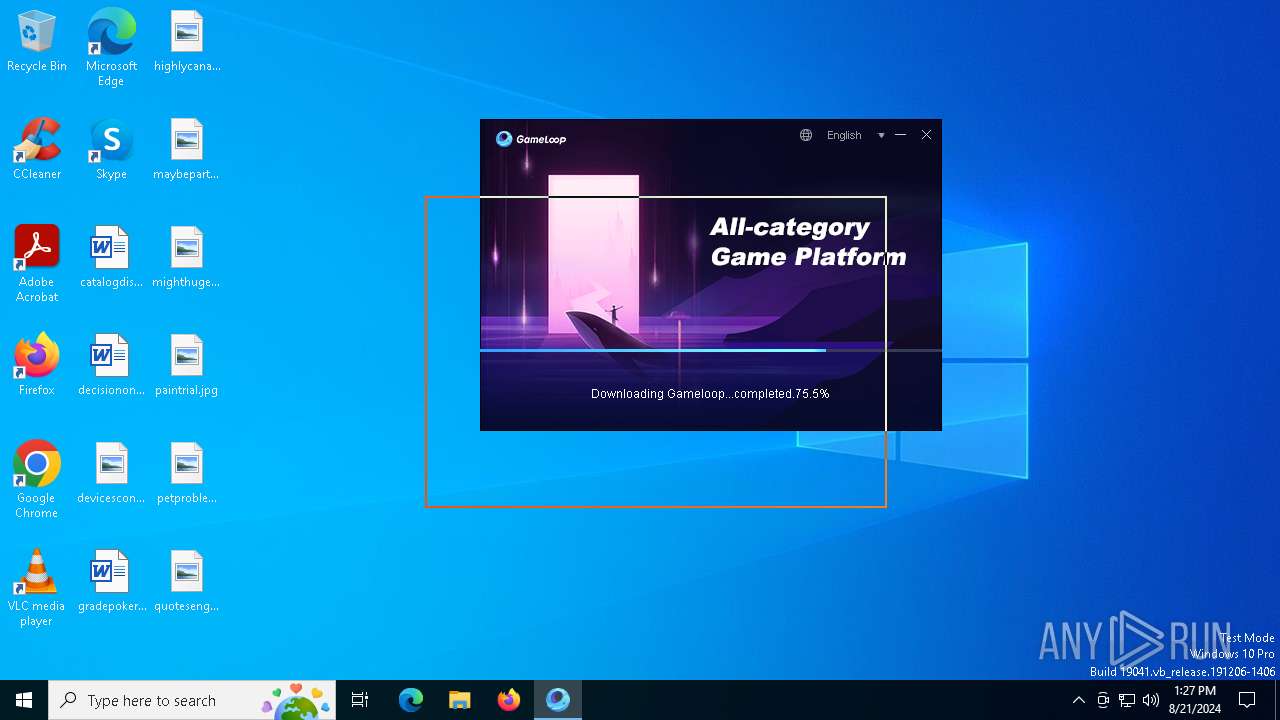Click the GameLoop taskbar button
1280x720 pixels.
[x=558, y=700]
